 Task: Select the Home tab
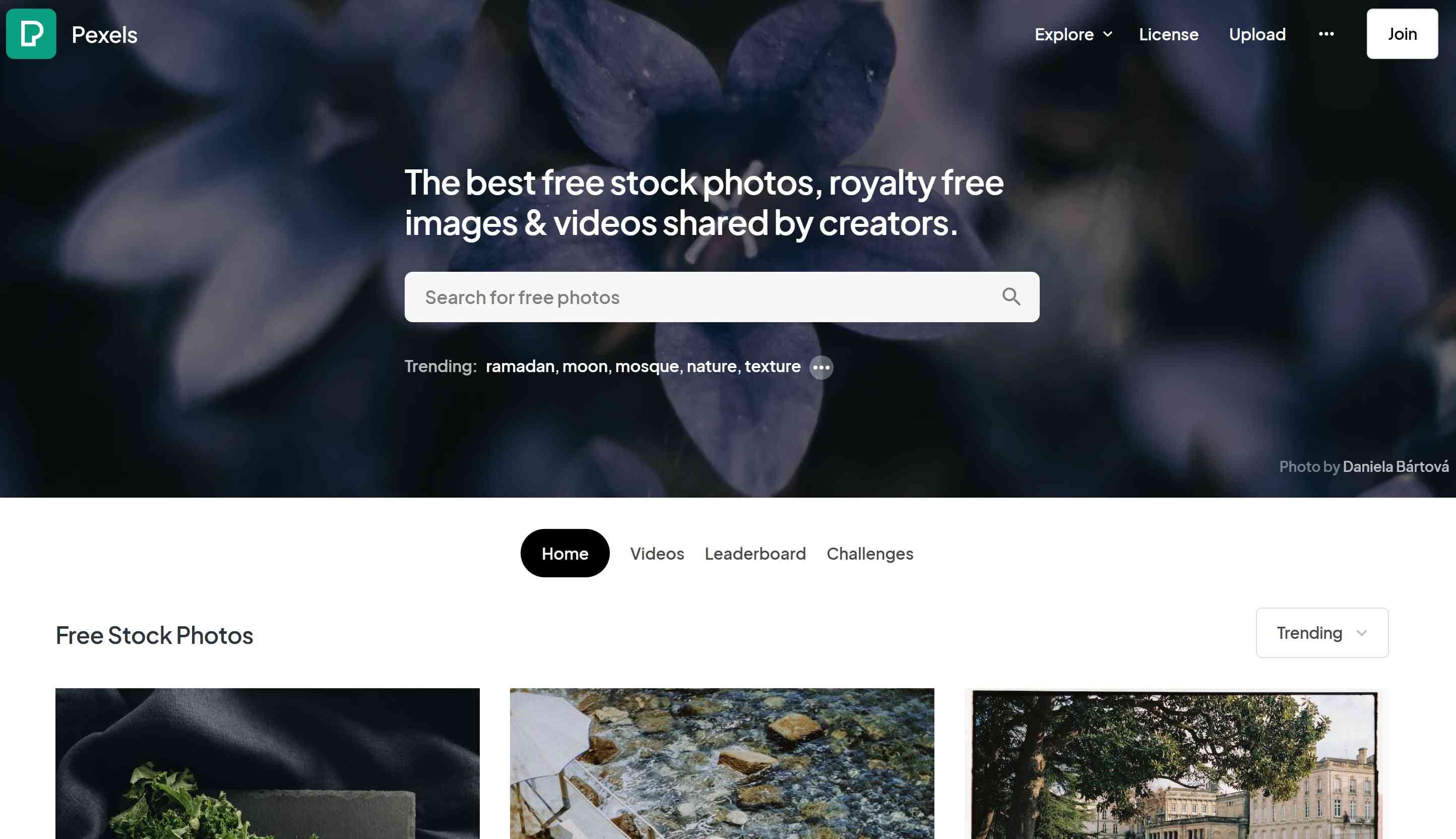(x=565, y=553)
